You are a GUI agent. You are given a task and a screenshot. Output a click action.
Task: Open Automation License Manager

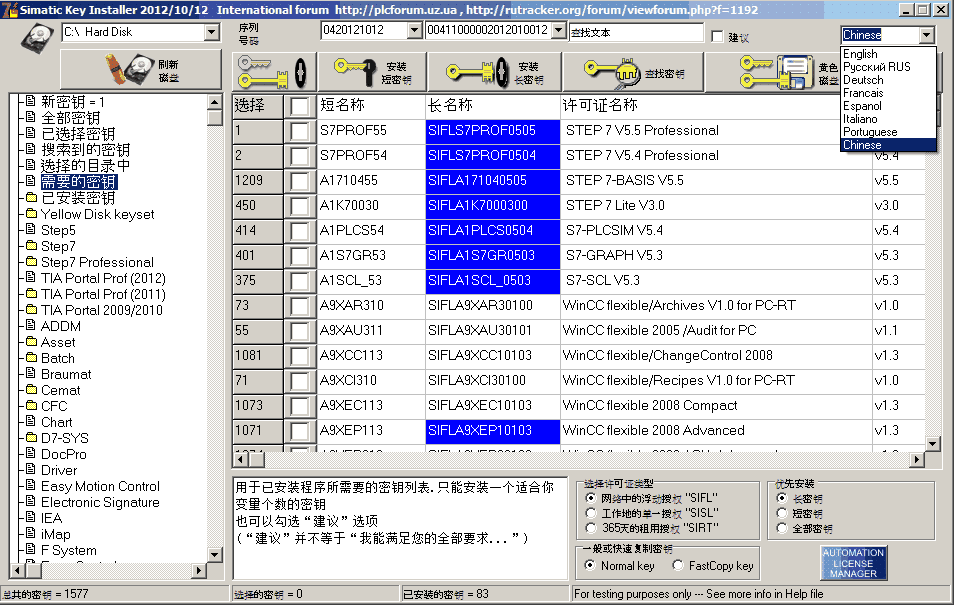pos(853,563)
